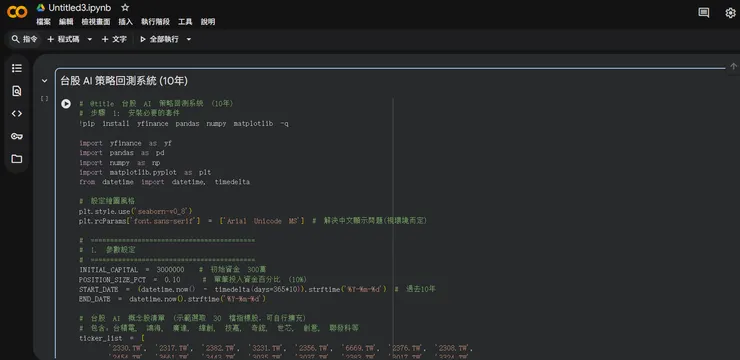This screenshot has height=360, width=740.
Task: Add a text cell with 文字
Action: (114, 39)
